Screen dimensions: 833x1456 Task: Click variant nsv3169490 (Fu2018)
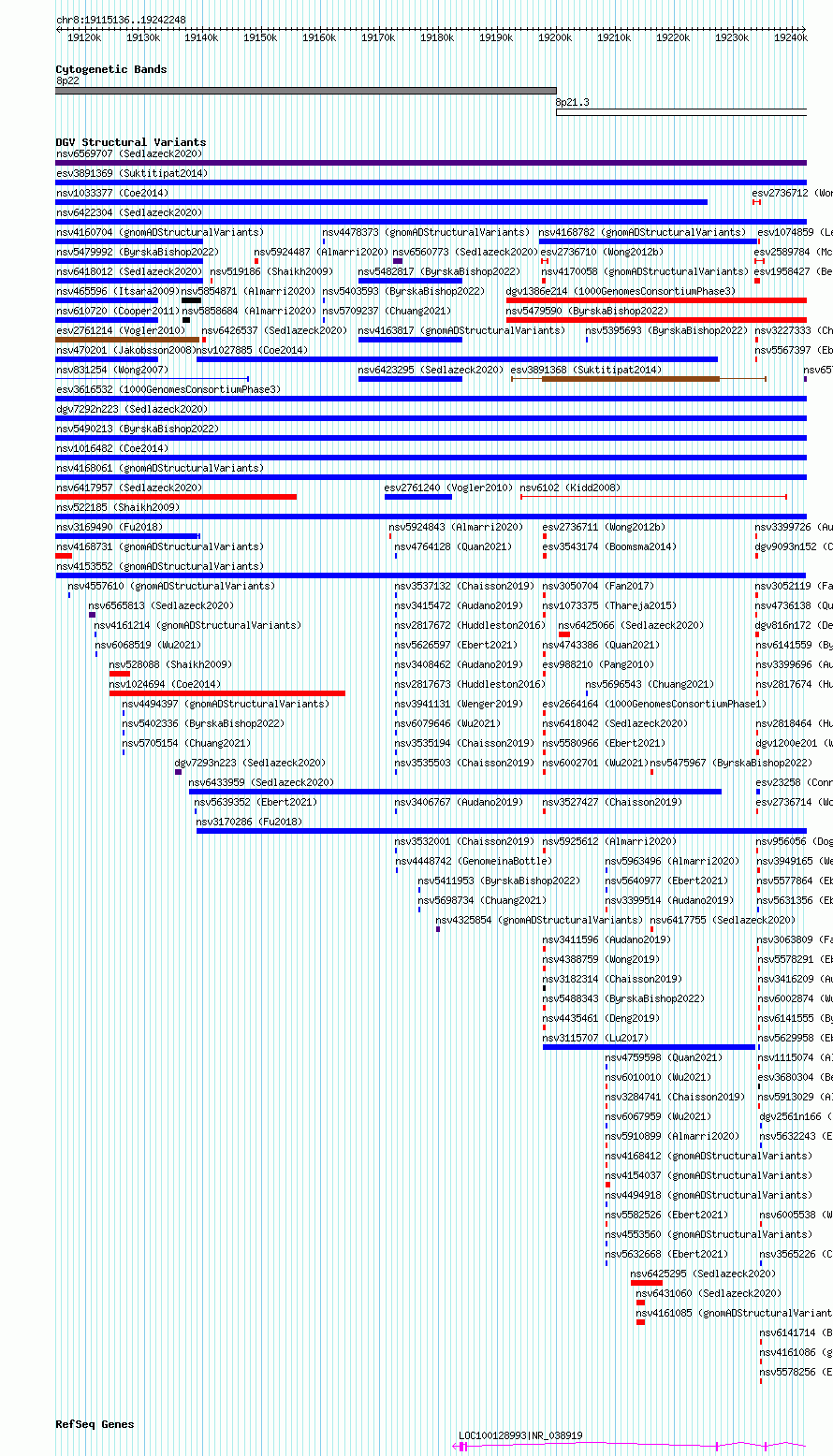click(110, 527)
